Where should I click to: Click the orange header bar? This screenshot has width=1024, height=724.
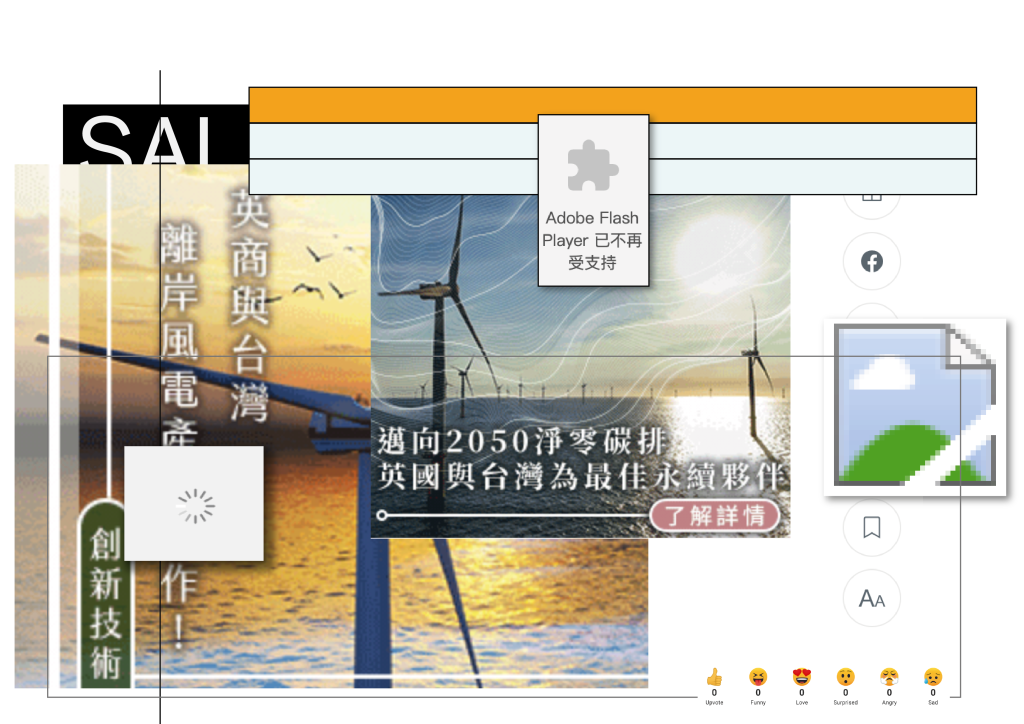point(613,105)
